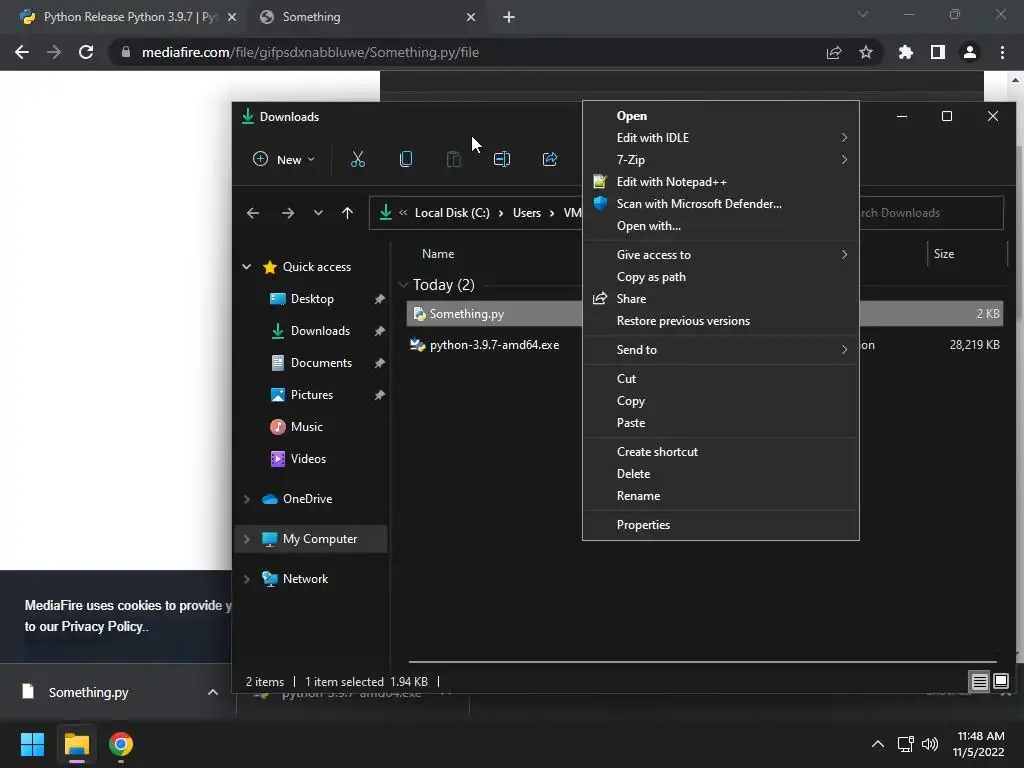
Task: Expand Give access to submenu
Action: click(x=720, y=255)
